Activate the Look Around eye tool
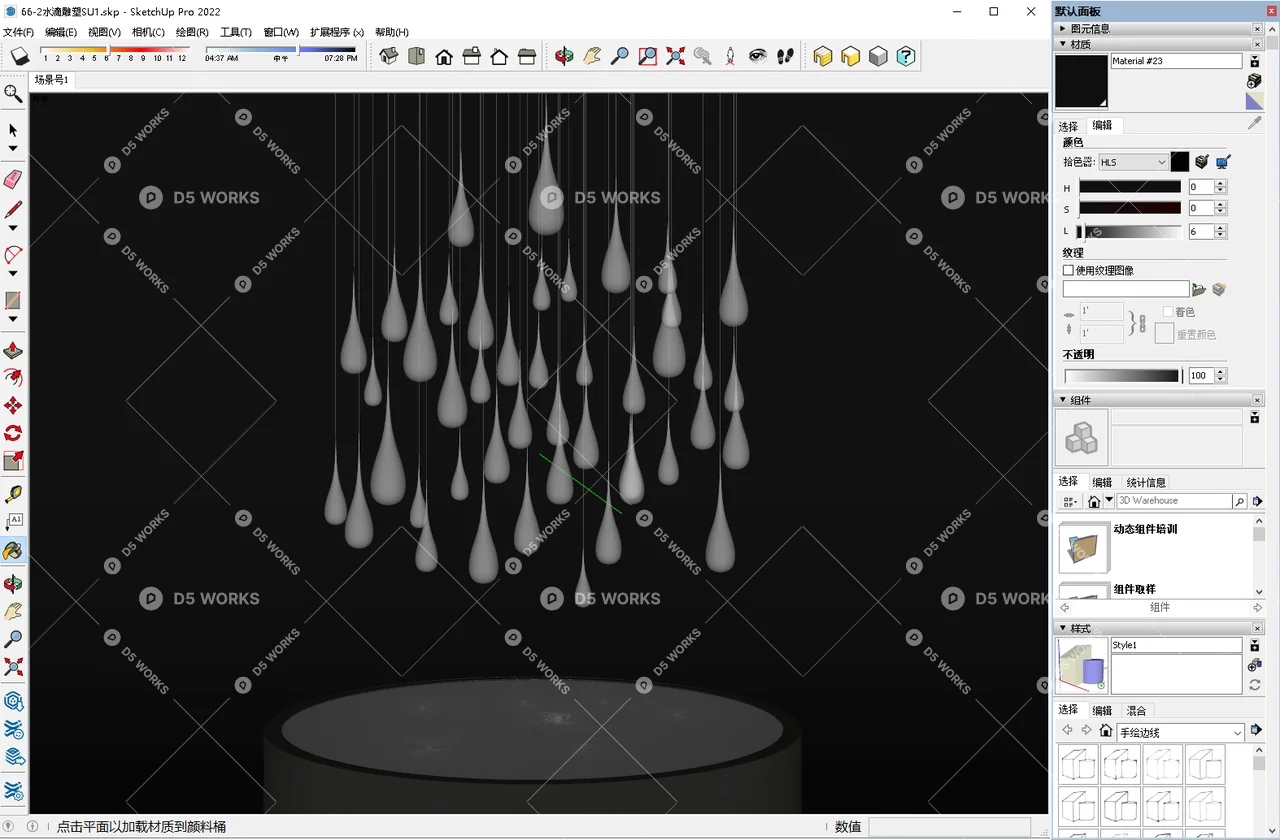This screenshot has height=840, width=1280. coord(756,57)
